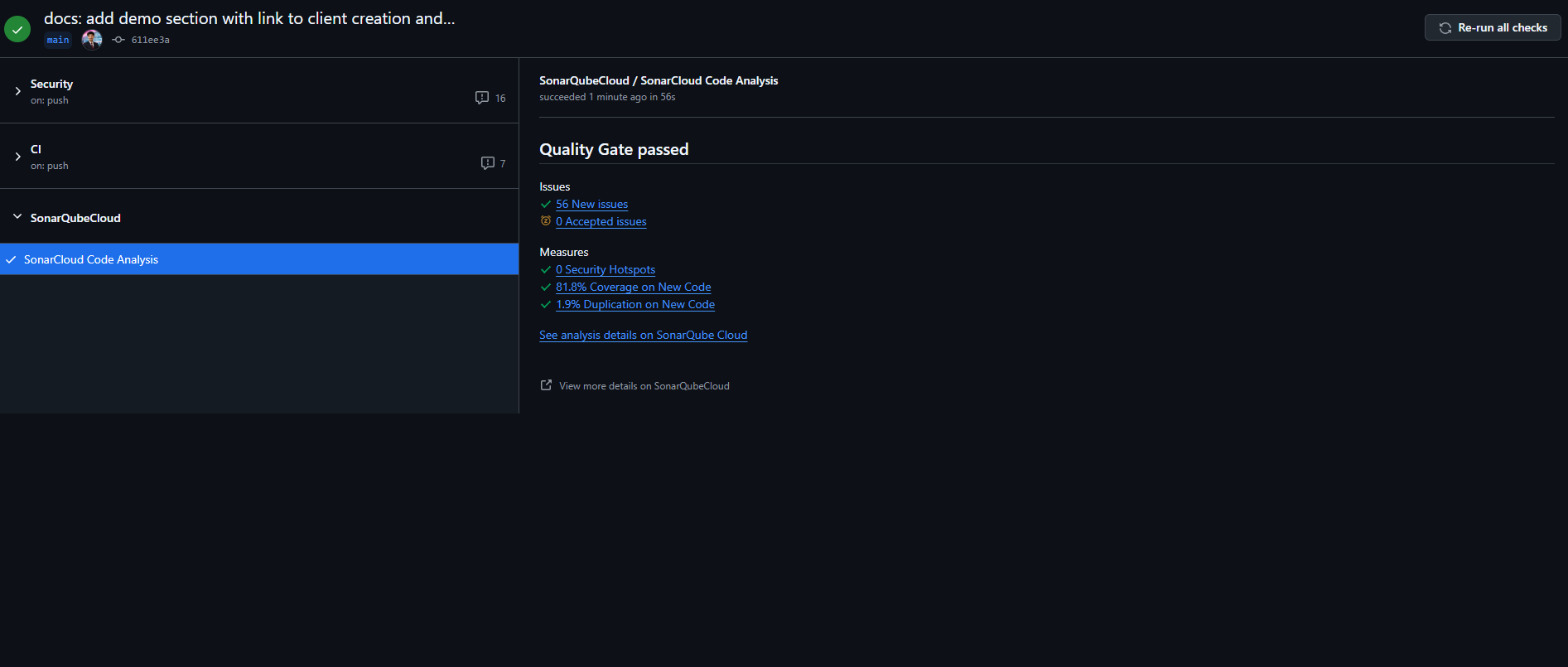Click the SonarQubeCloud / SonarCloud Code Analysis heading
Viewport: 1568px width, 667px height.
pos(659,80)
